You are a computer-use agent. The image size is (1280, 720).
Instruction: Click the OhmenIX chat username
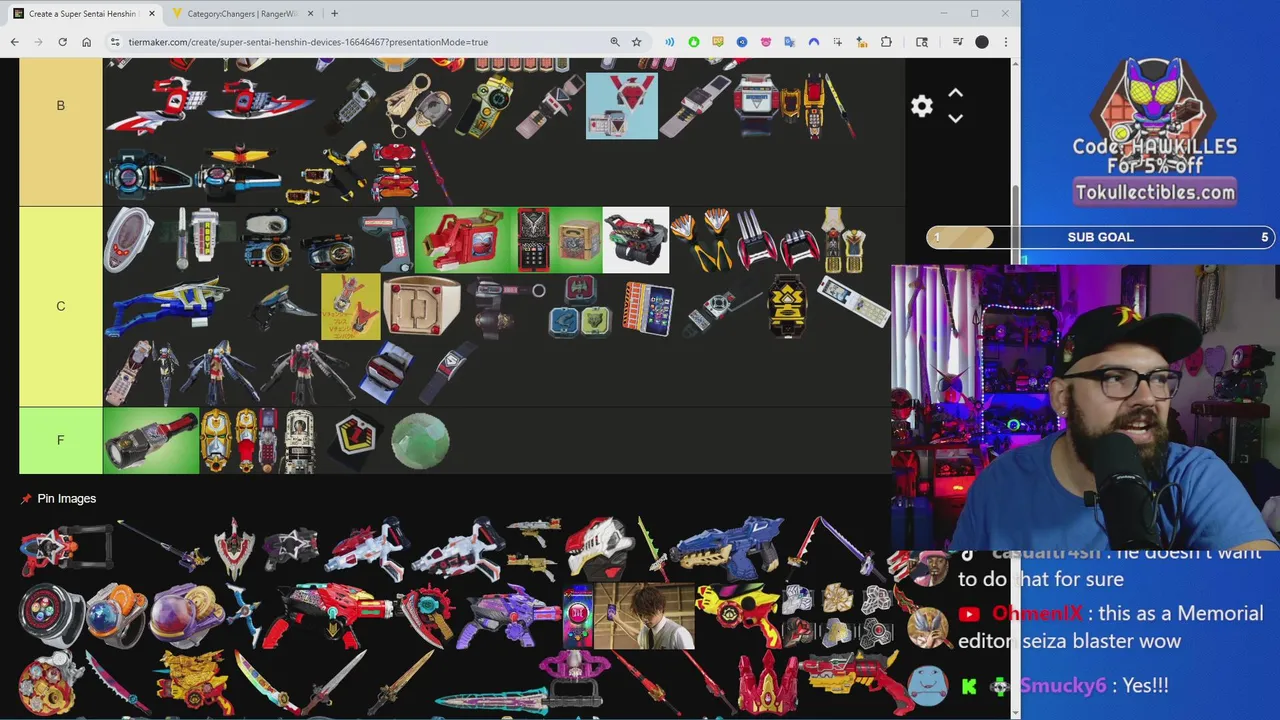(1037, 613)
